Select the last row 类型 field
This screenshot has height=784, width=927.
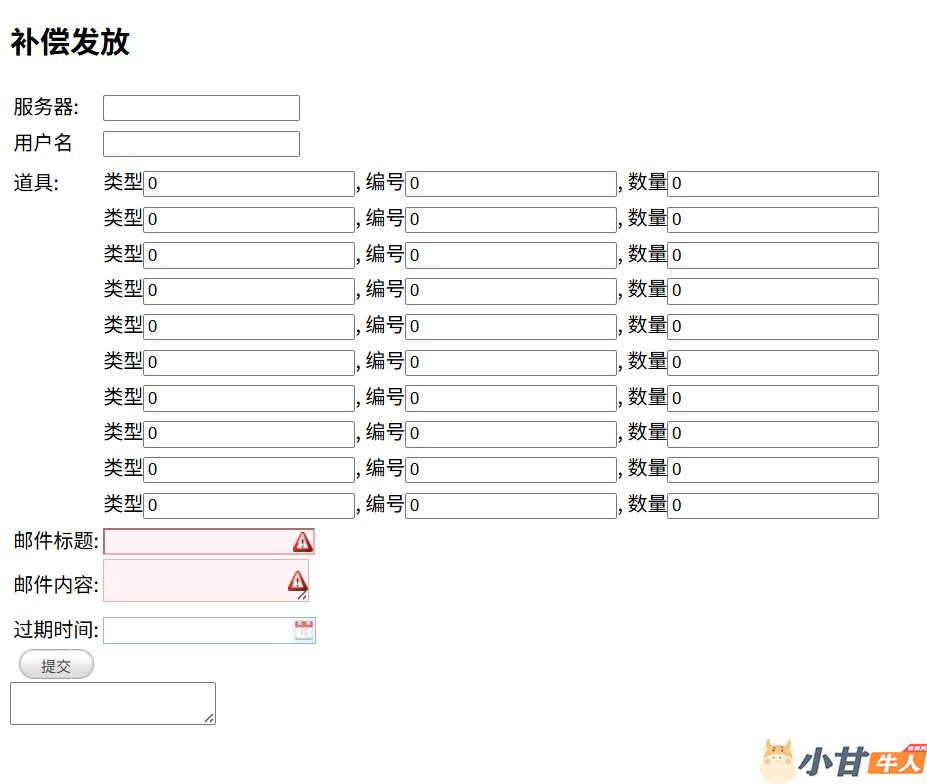(x=249, y=506)
